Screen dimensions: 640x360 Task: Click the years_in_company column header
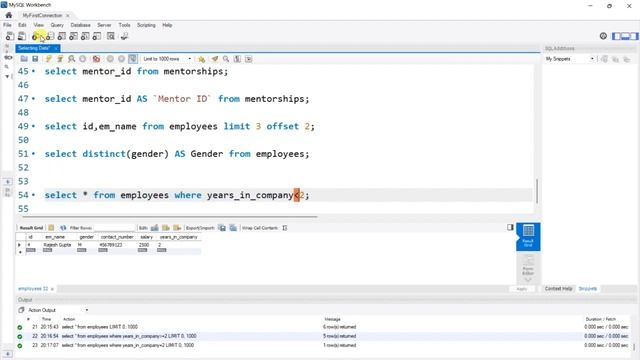(x=178, y=237)
